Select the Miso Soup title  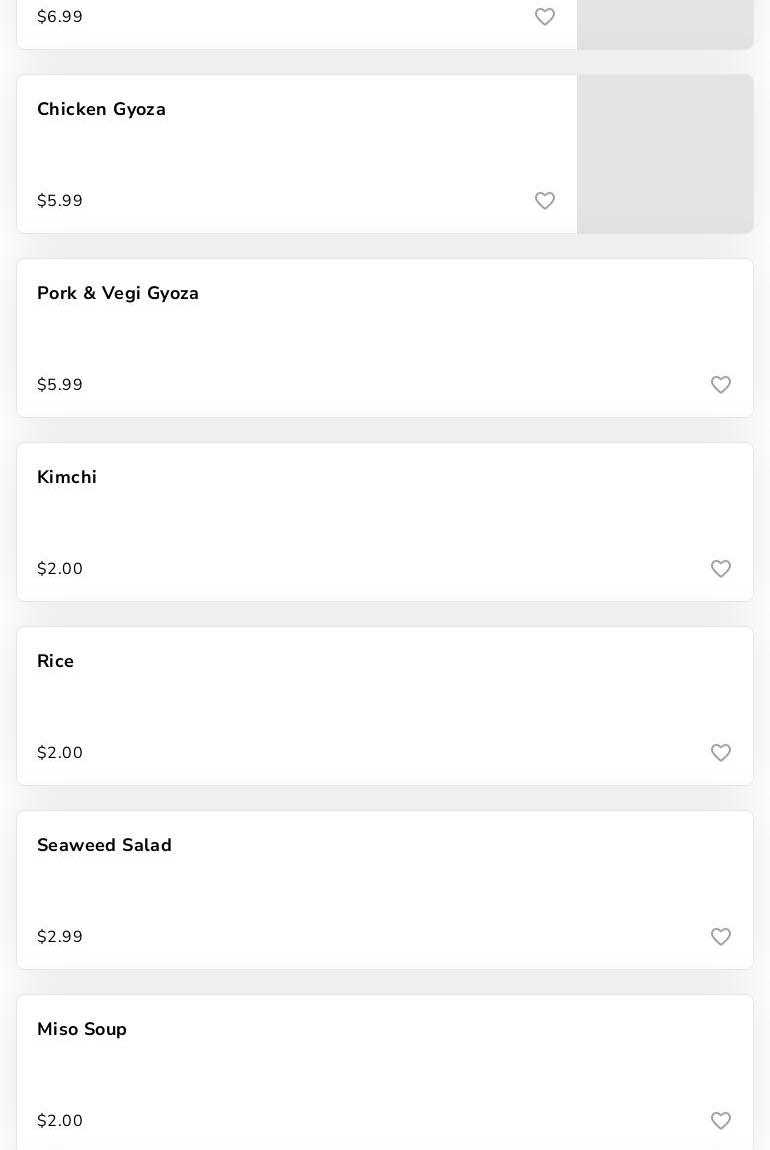[82, 1029]
